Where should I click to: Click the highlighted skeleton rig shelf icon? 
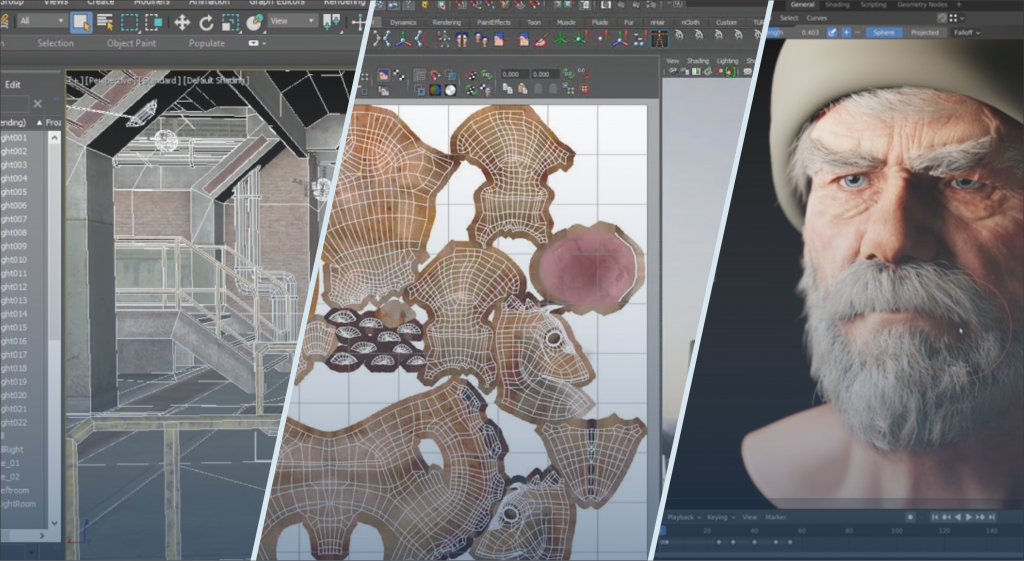pos(658,39)
